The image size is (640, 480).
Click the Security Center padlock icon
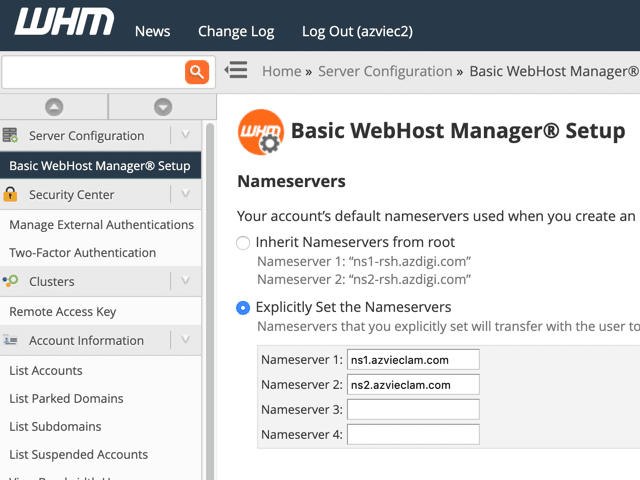coord(11,194)
